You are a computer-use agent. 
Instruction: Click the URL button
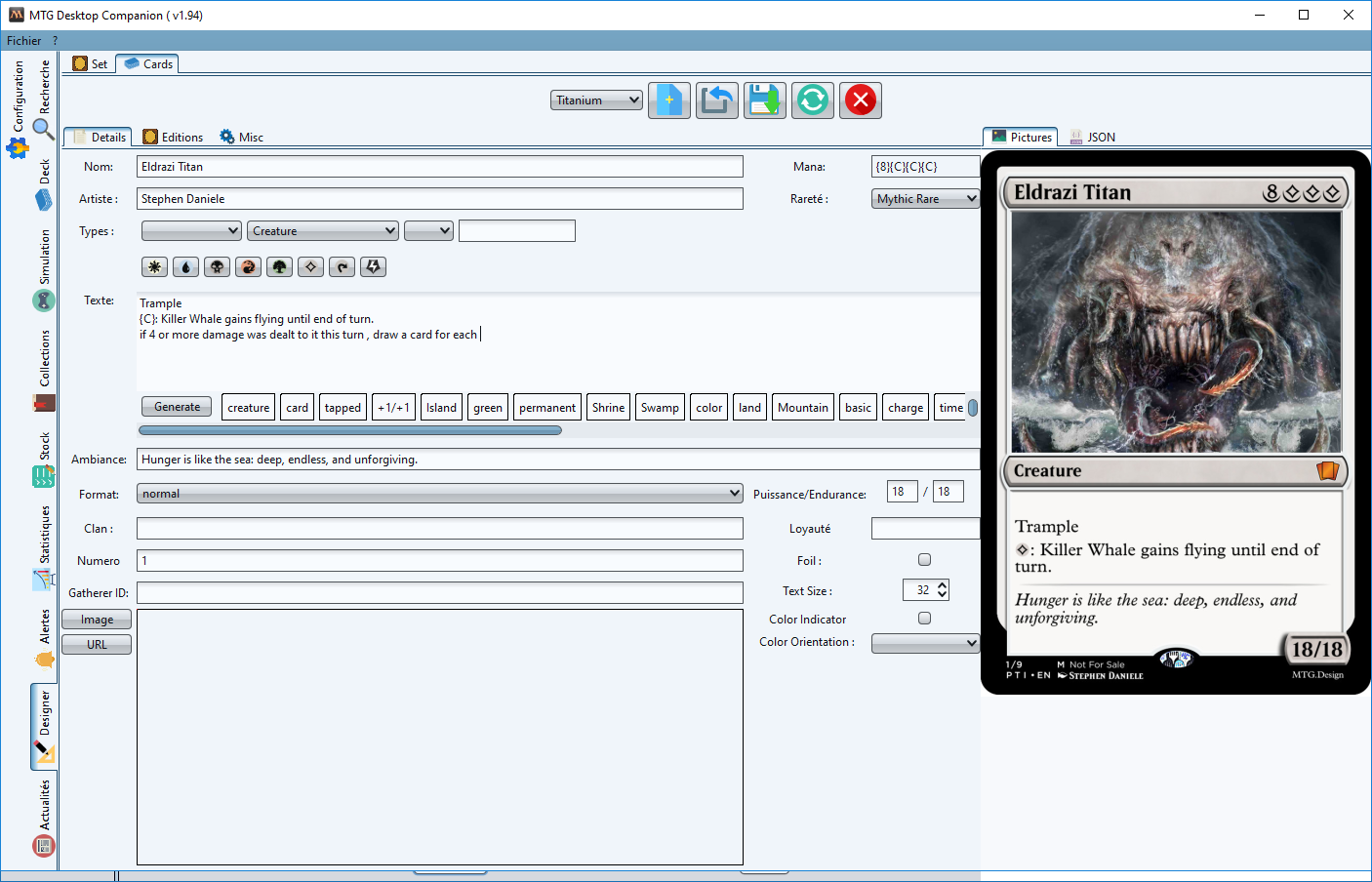pos(97,645)
